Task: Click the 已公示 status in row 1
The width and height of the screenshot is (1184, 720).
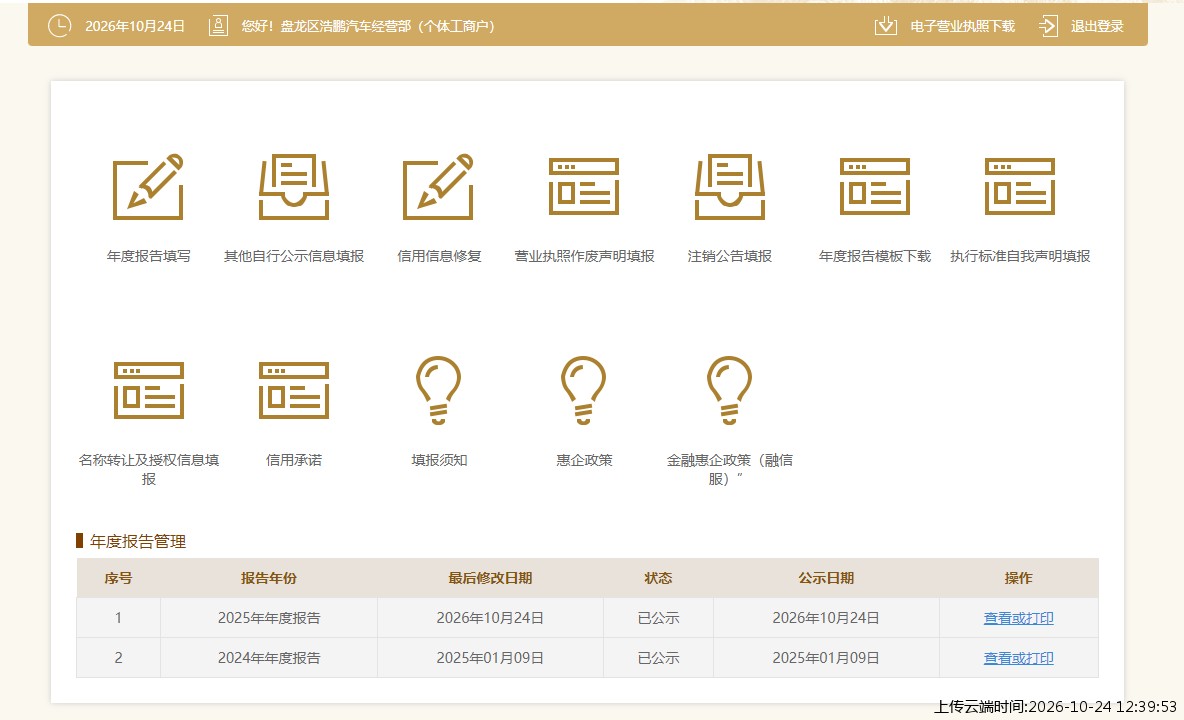Action: click(658, 618)
